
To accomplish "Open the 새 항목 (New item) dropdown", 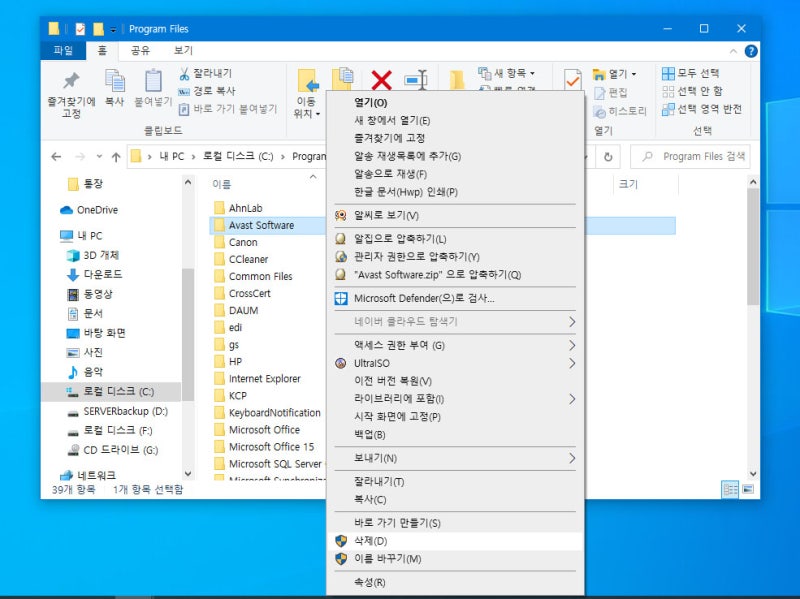I will coord(506,73).
